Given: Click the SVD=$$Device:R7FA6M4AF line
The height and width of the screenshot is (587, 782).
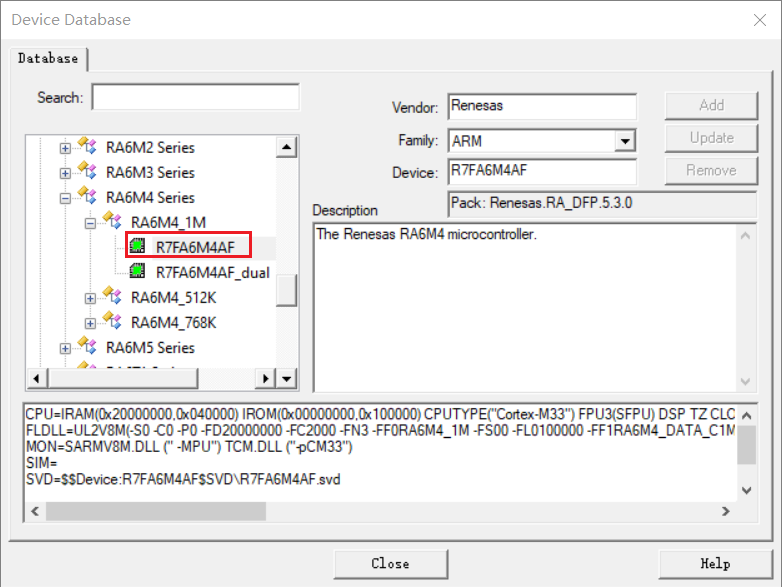Looking at the screenshot, I should pyautogui.click(x=184, y=480).
